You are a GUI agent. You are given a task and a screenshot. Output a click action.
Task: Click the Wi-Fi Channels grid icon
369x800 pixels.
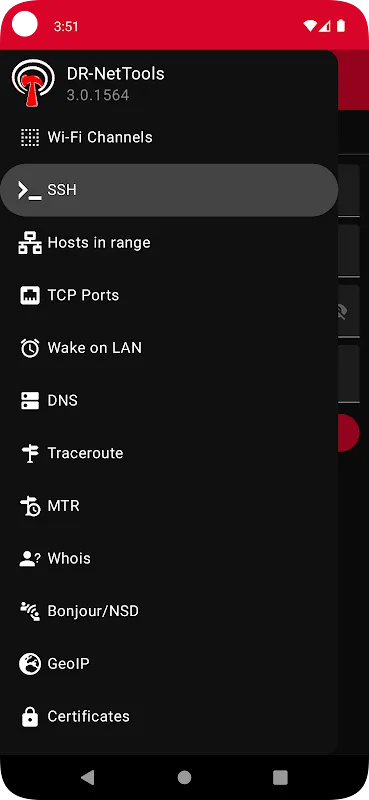point(30,137)
